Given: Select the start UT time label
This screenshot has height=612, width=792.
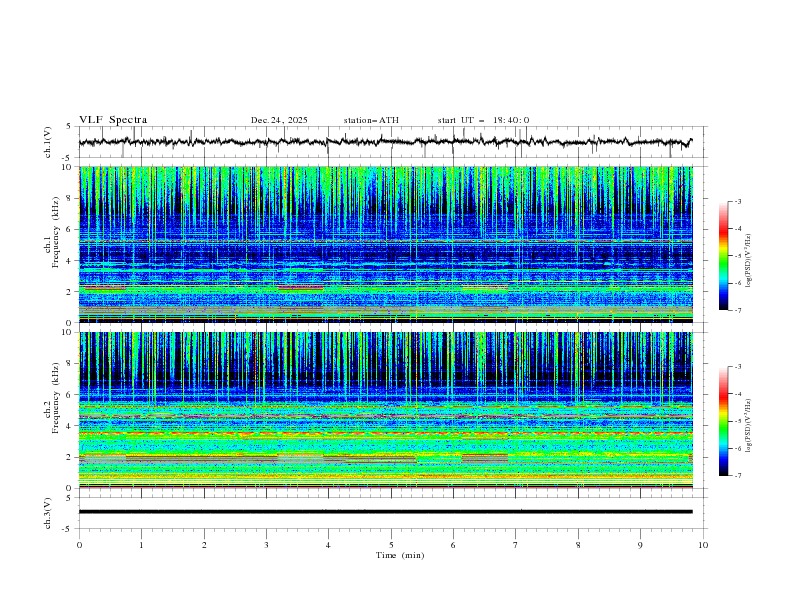Looking at the screenshot, I should pyautogui.click(x=483, y=120).
